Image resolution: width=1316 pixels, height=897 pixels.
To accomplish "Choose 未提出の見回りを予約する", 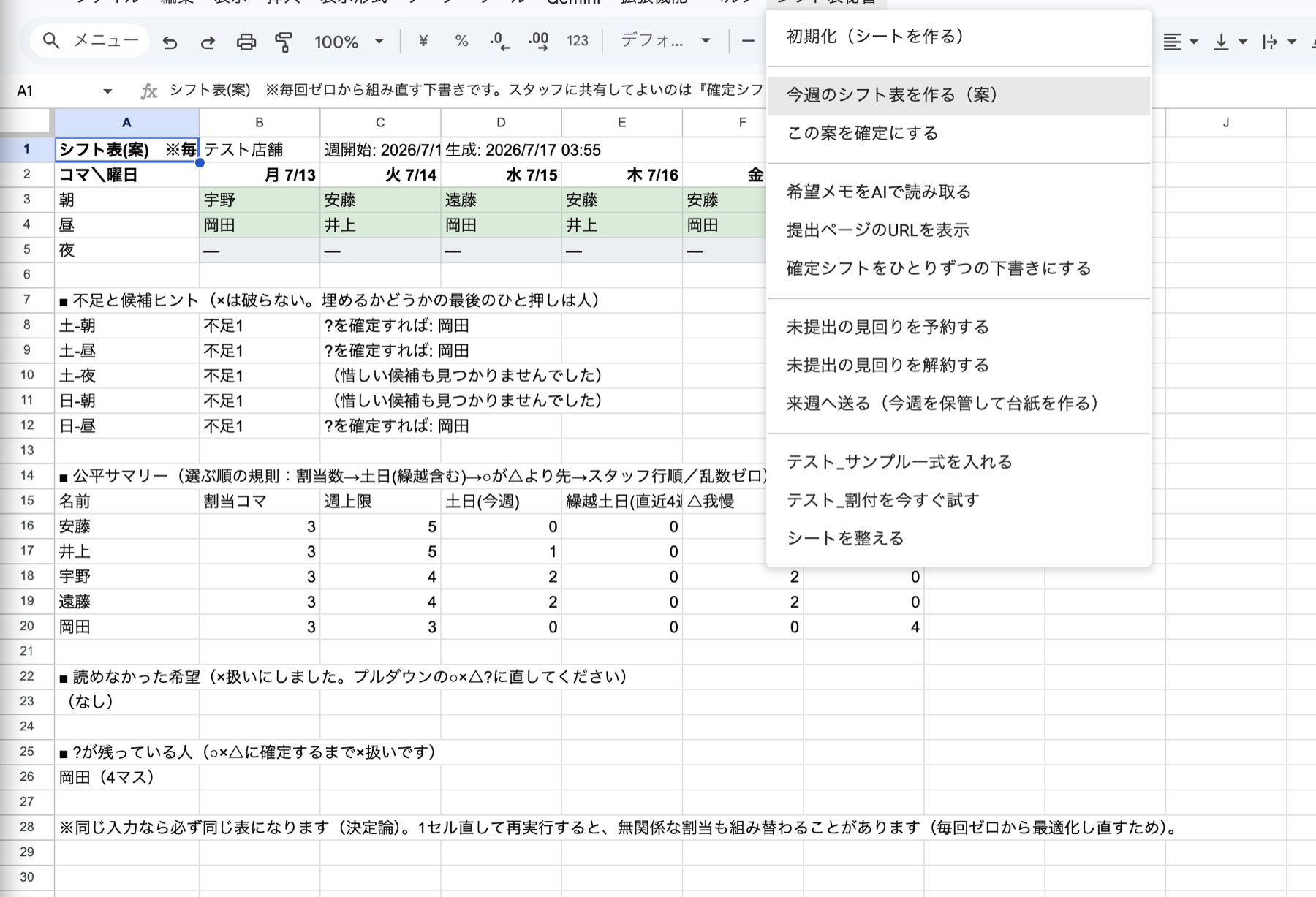I will click(x=958, y=327).
